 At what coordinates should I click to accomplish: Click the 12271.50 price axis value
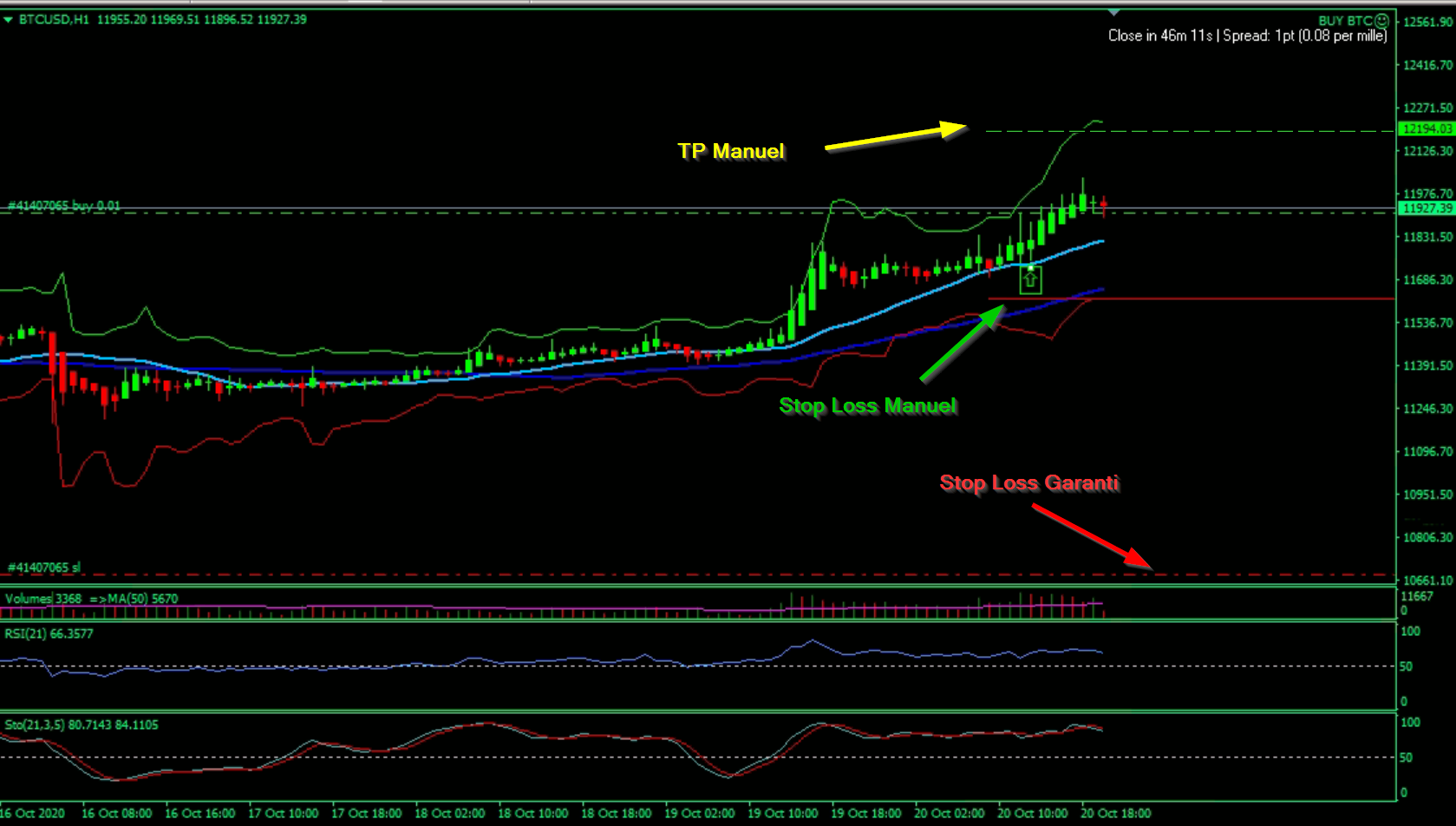1427,108
